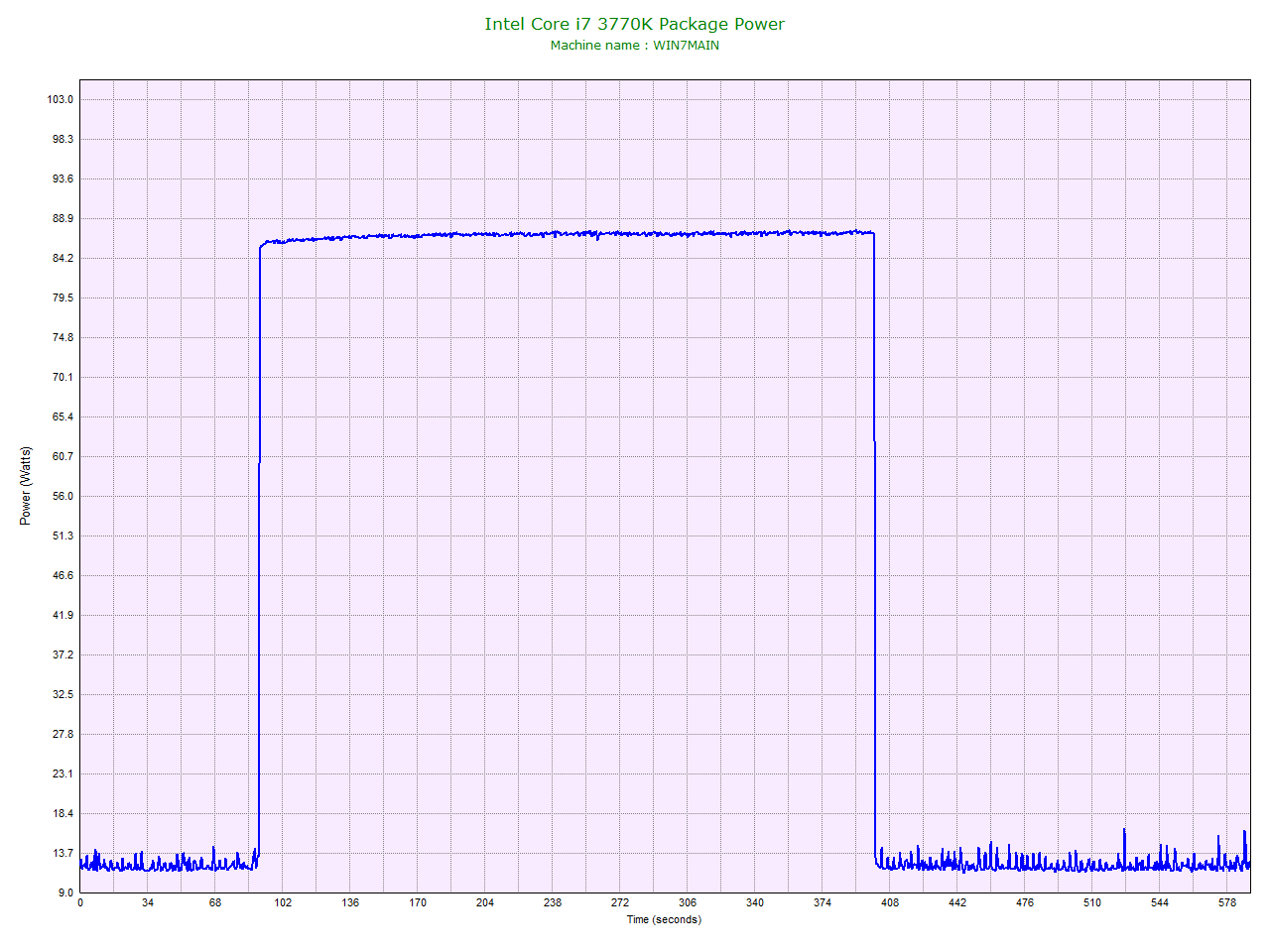Click the x-axis tick label 510

[x=1092, y=902]
